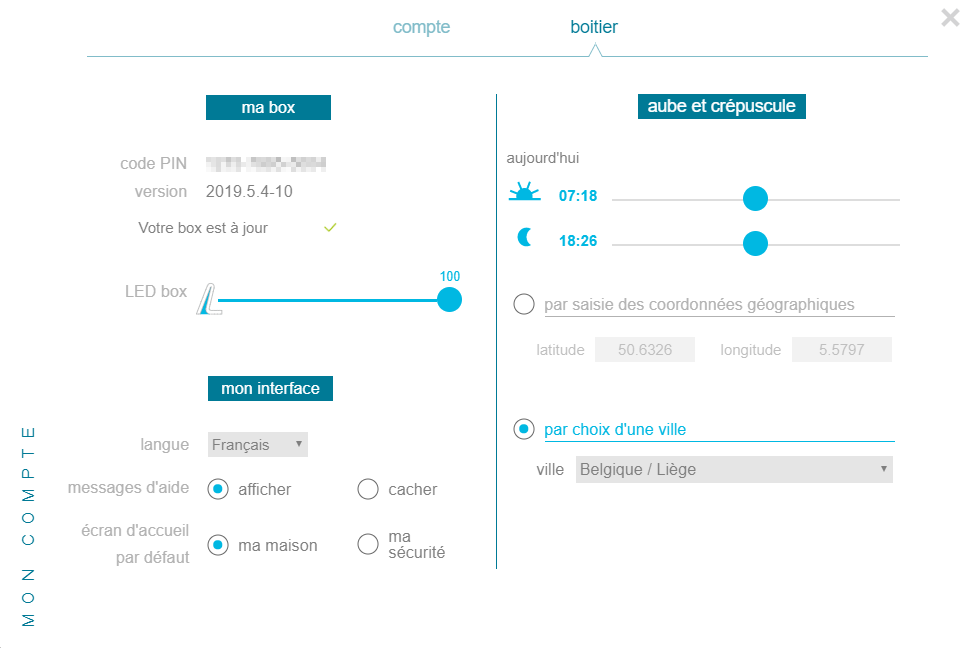Click the 'ma box' section header

click(x=268, y=107)
